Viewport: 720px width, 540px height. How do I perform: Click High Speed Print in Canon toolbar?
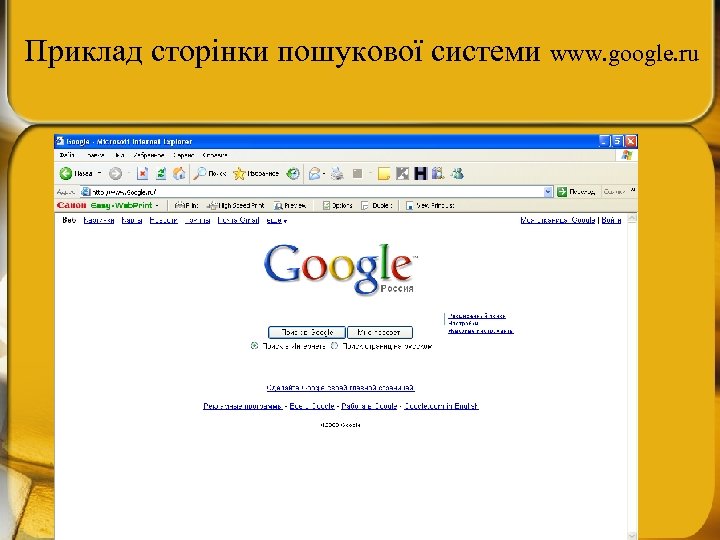coord(236,206)
